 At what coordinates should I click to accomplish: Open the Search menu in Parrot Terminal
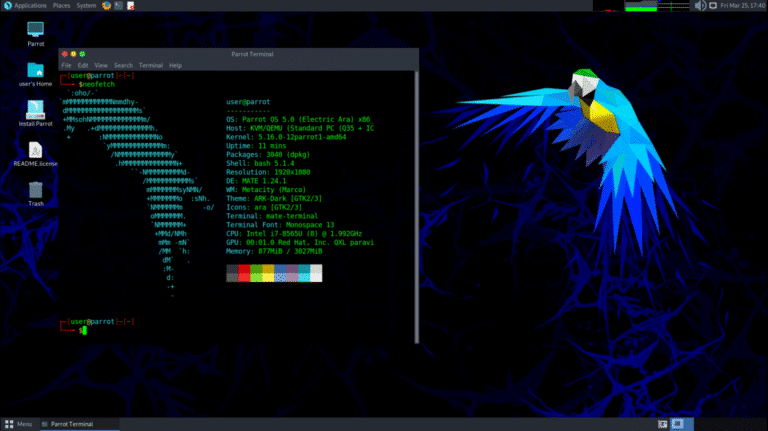click(123, 65)
